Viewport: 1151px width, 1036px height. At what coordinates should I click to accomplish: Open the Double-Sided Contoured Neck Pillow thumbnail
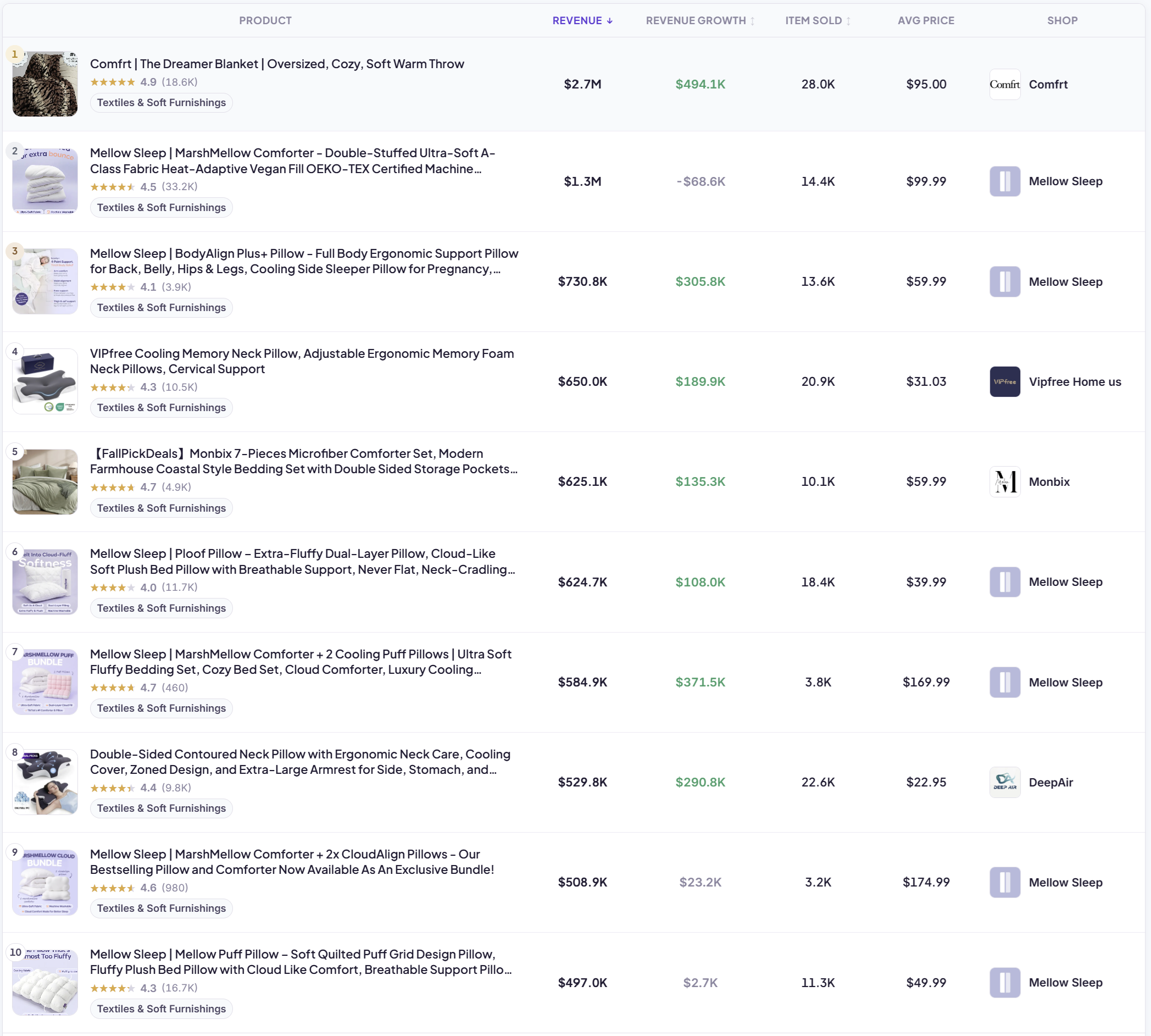point(45,782)
